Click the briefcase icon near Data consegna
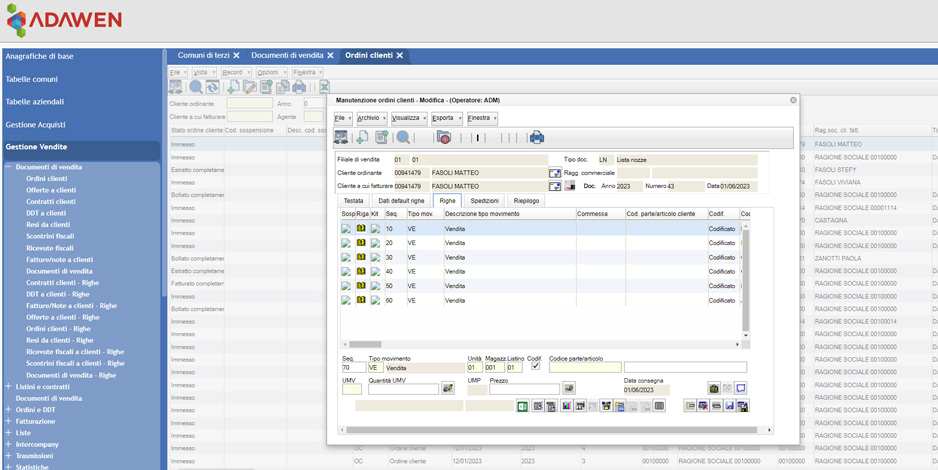This screenshot has height=470, width=938. (714, 389)
